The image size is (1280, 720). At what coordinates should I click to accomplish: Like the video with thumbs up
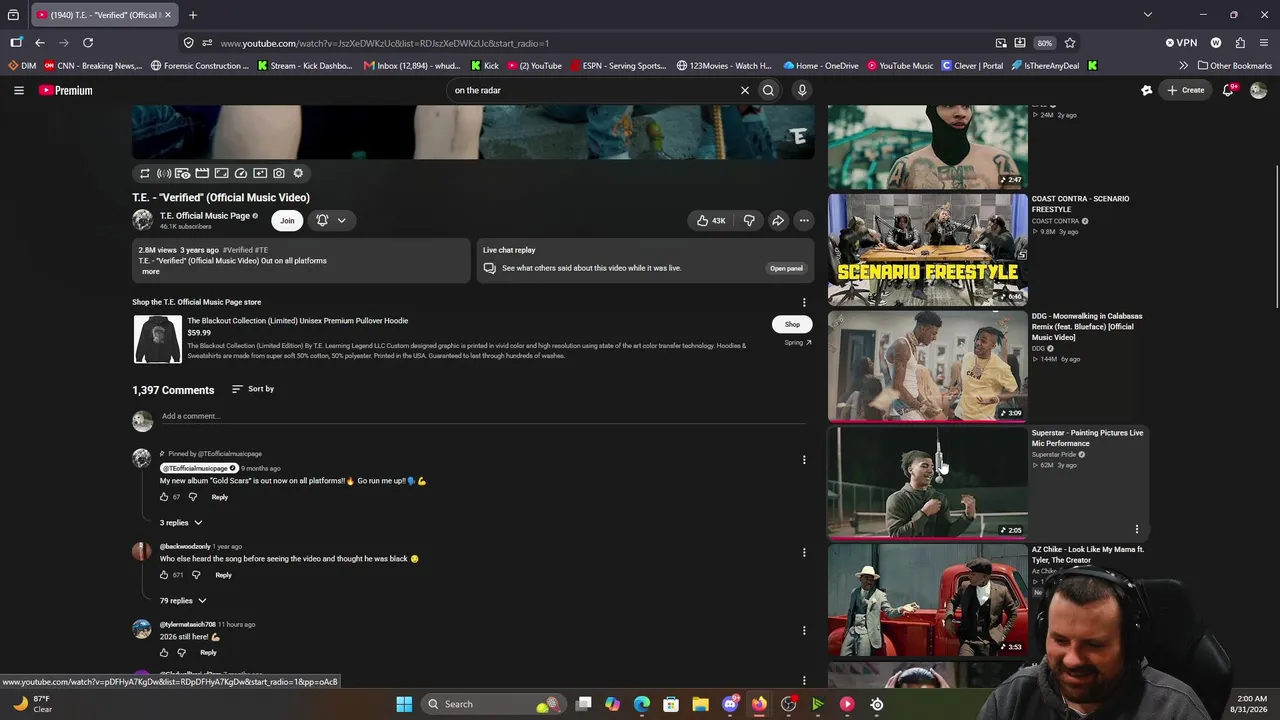pyautogui.click(x=711, y=220)
